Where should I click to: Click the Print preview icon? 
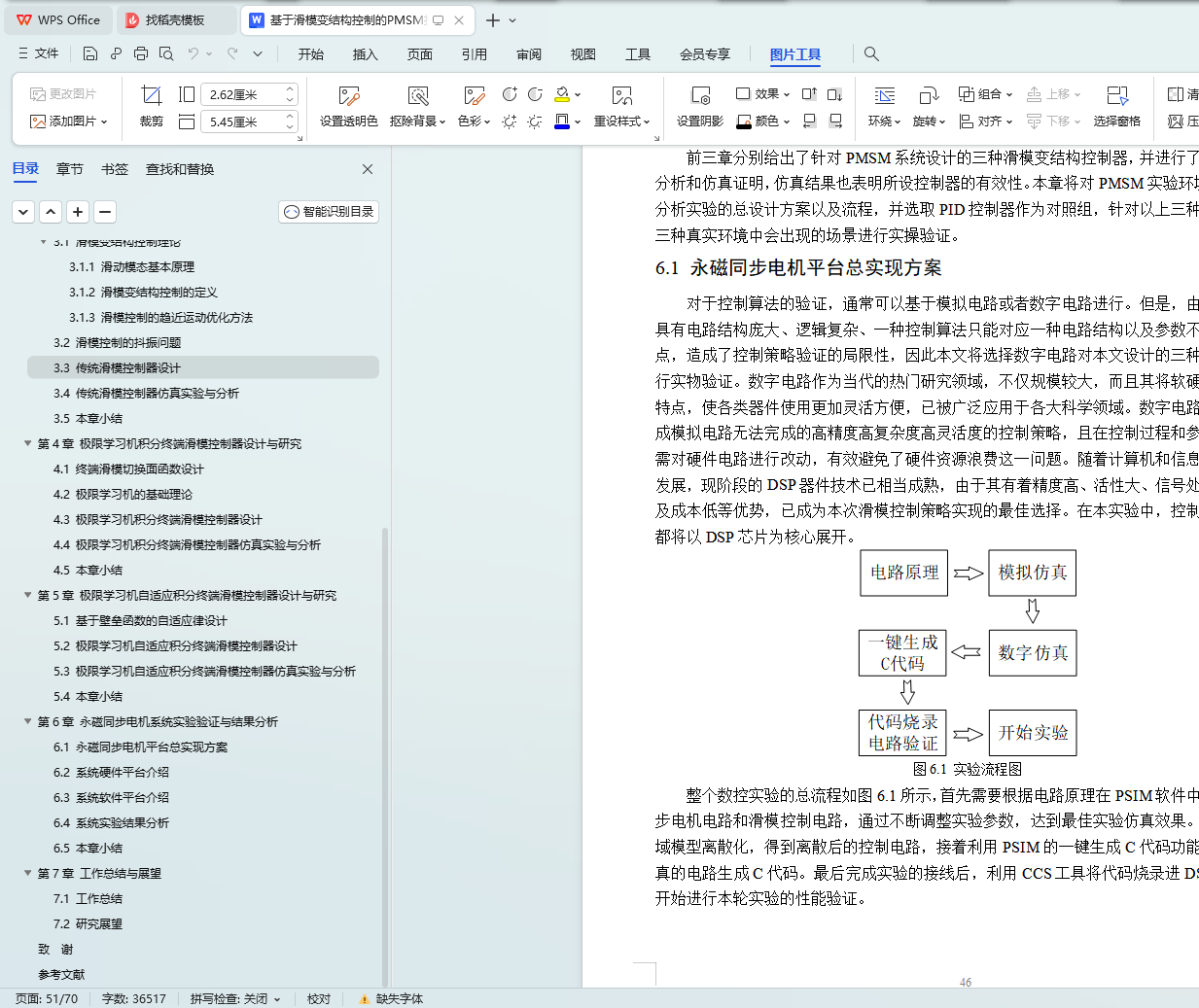166,53
